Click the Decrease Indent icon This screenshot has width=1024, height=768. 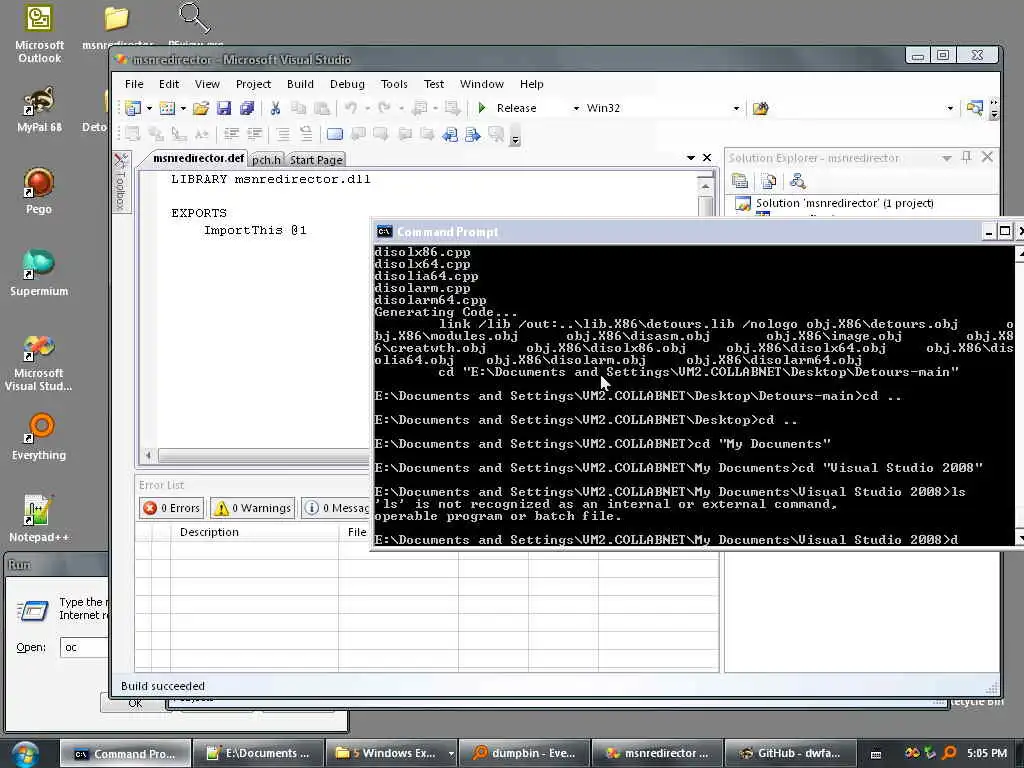231,135
